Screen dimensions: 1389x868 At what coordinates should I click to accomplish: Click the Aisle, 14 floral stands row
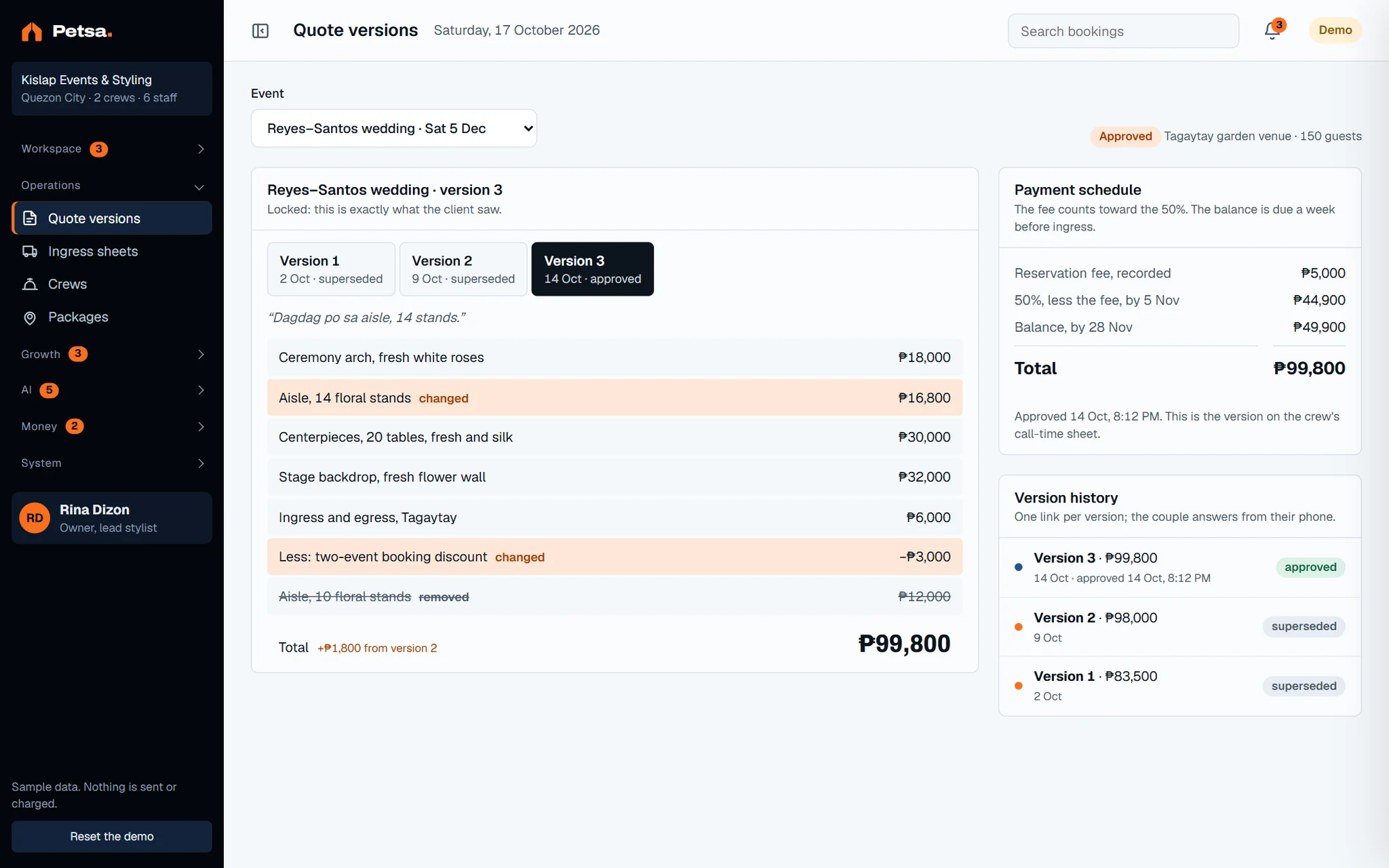614,398
